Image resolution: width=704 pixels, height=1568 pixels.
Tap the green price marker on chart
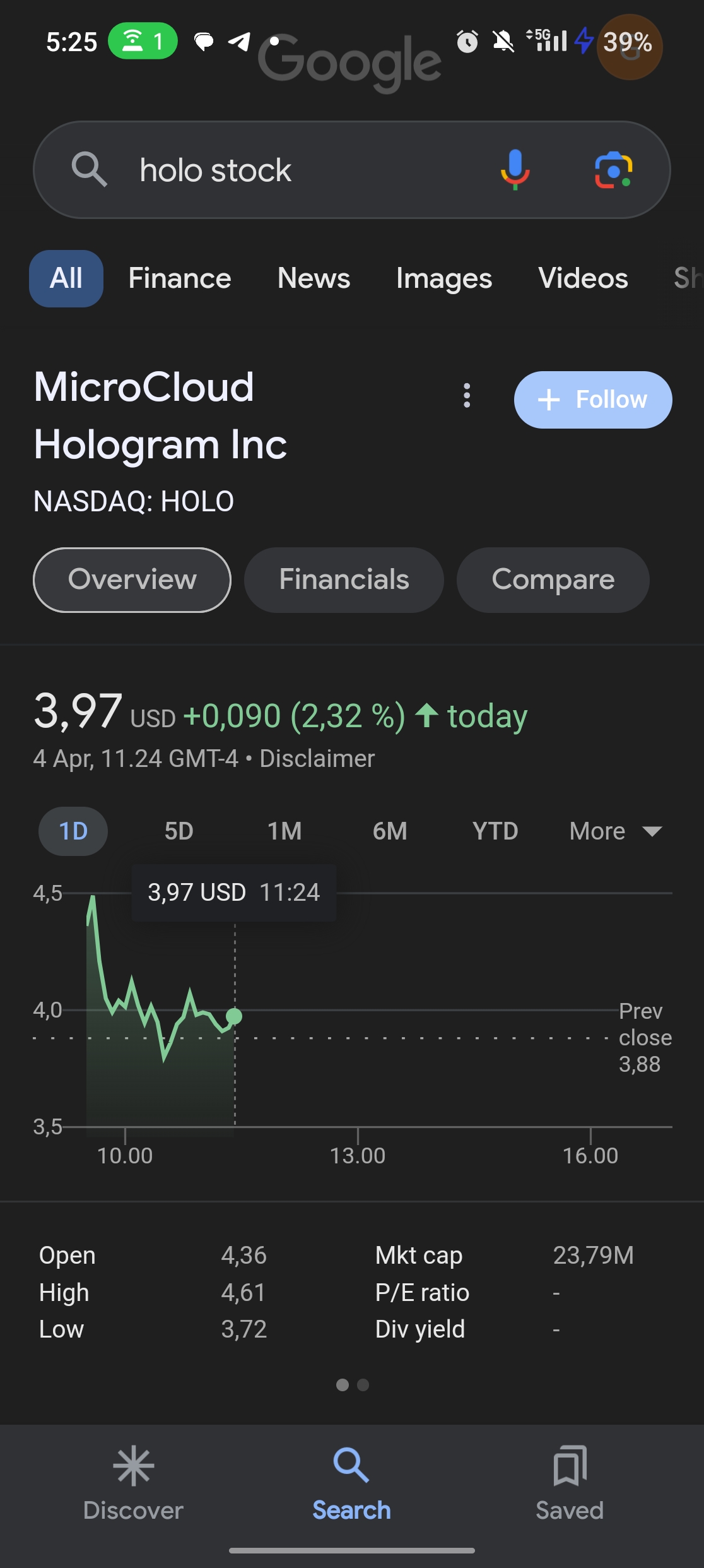click(x=234, y=1016)
